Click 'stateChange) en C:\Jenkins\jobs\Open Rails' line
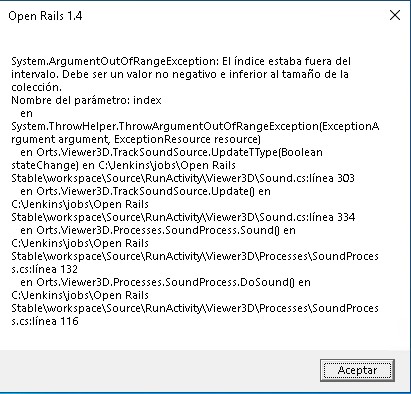411x394 pixels. [124, 165]
